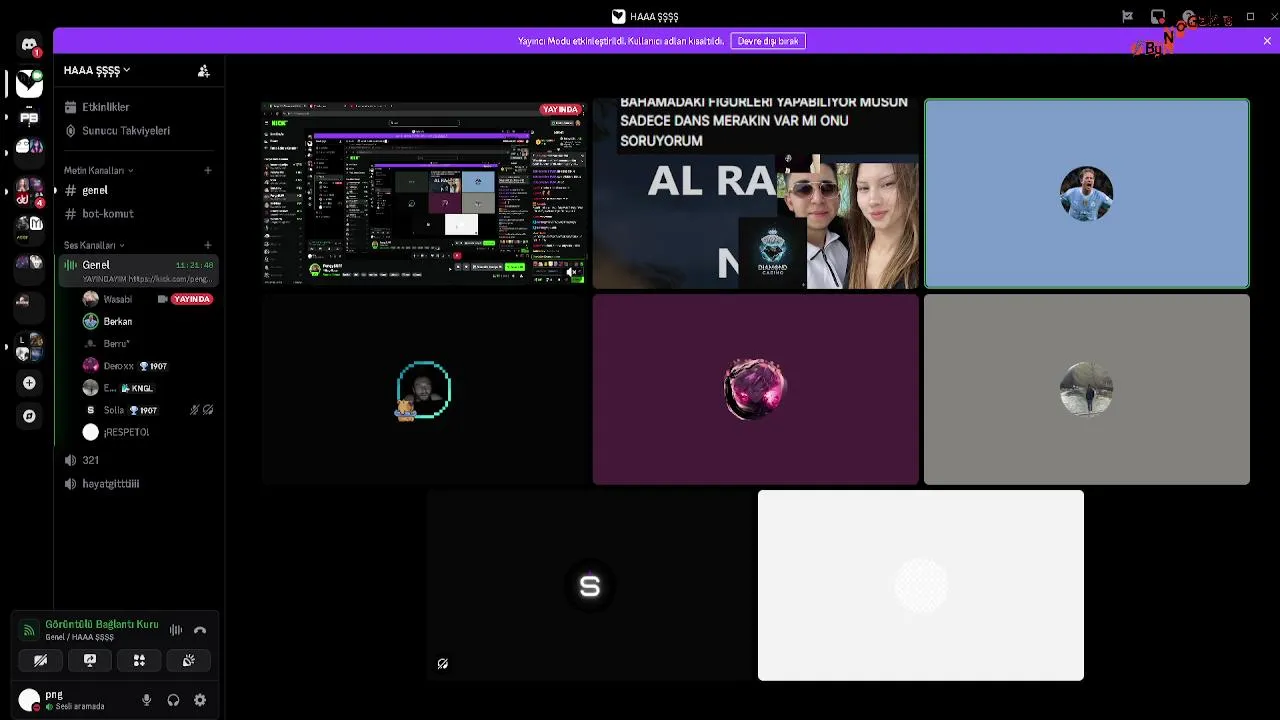Create channel with plus next to Metin Kanalları

[208, 170]
